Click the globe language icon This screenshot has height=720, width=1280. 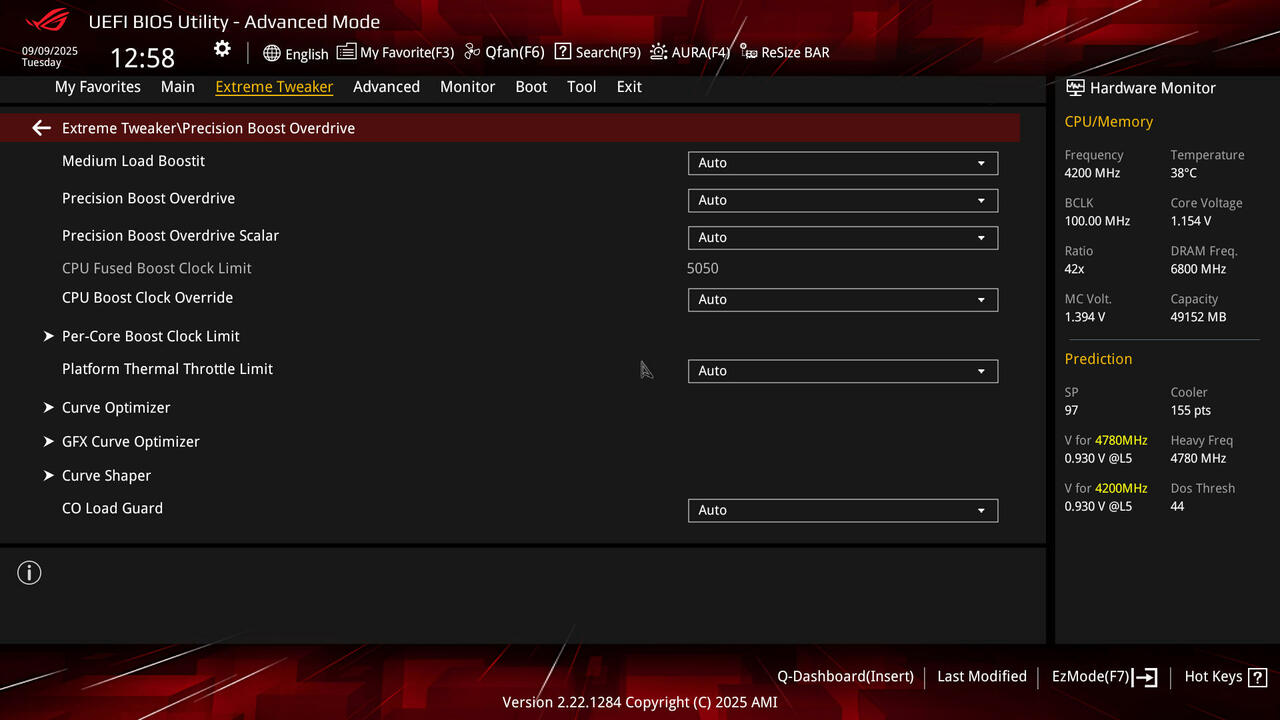(x=272, y=53)
